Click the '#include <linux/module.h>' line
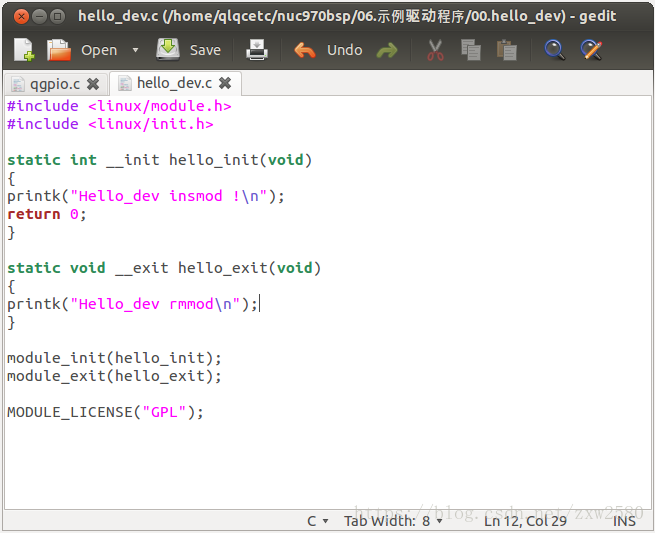Viewport: 655px width, 533px height. [x=119, y=106]
